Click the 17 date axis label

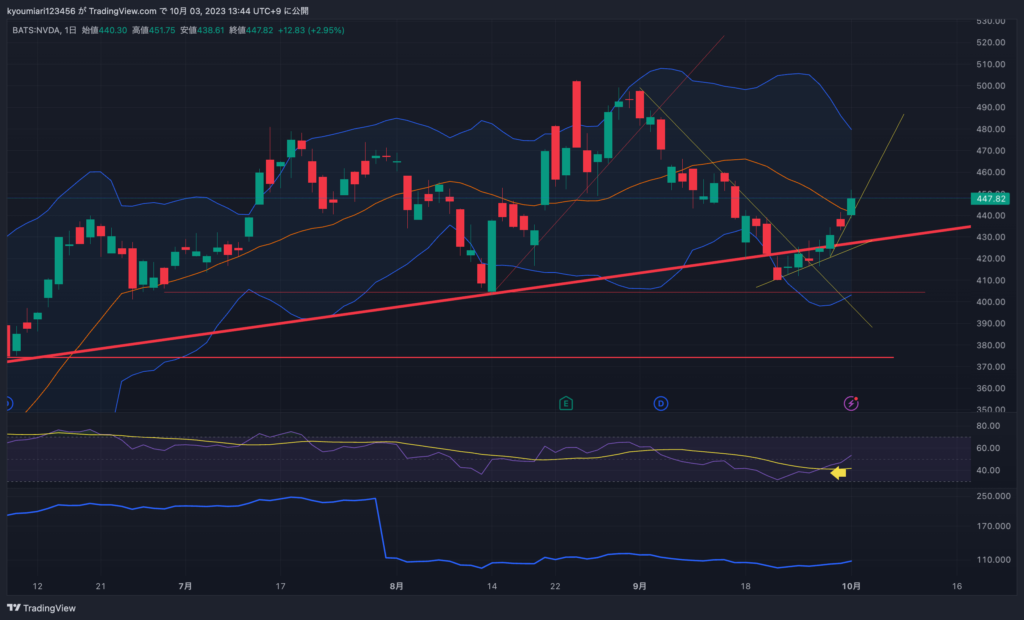[x=281, y=586]
